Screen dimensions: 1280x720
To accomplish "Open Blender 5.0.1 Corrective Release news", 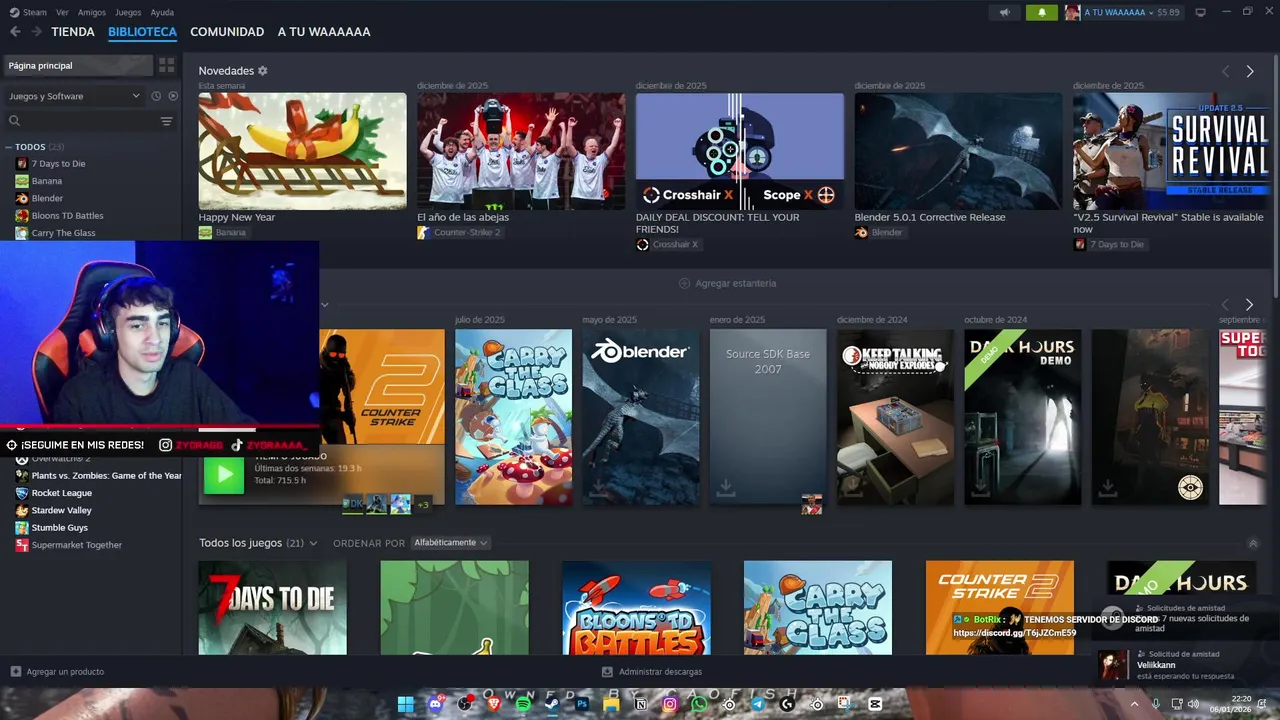I will pos(958,151).
